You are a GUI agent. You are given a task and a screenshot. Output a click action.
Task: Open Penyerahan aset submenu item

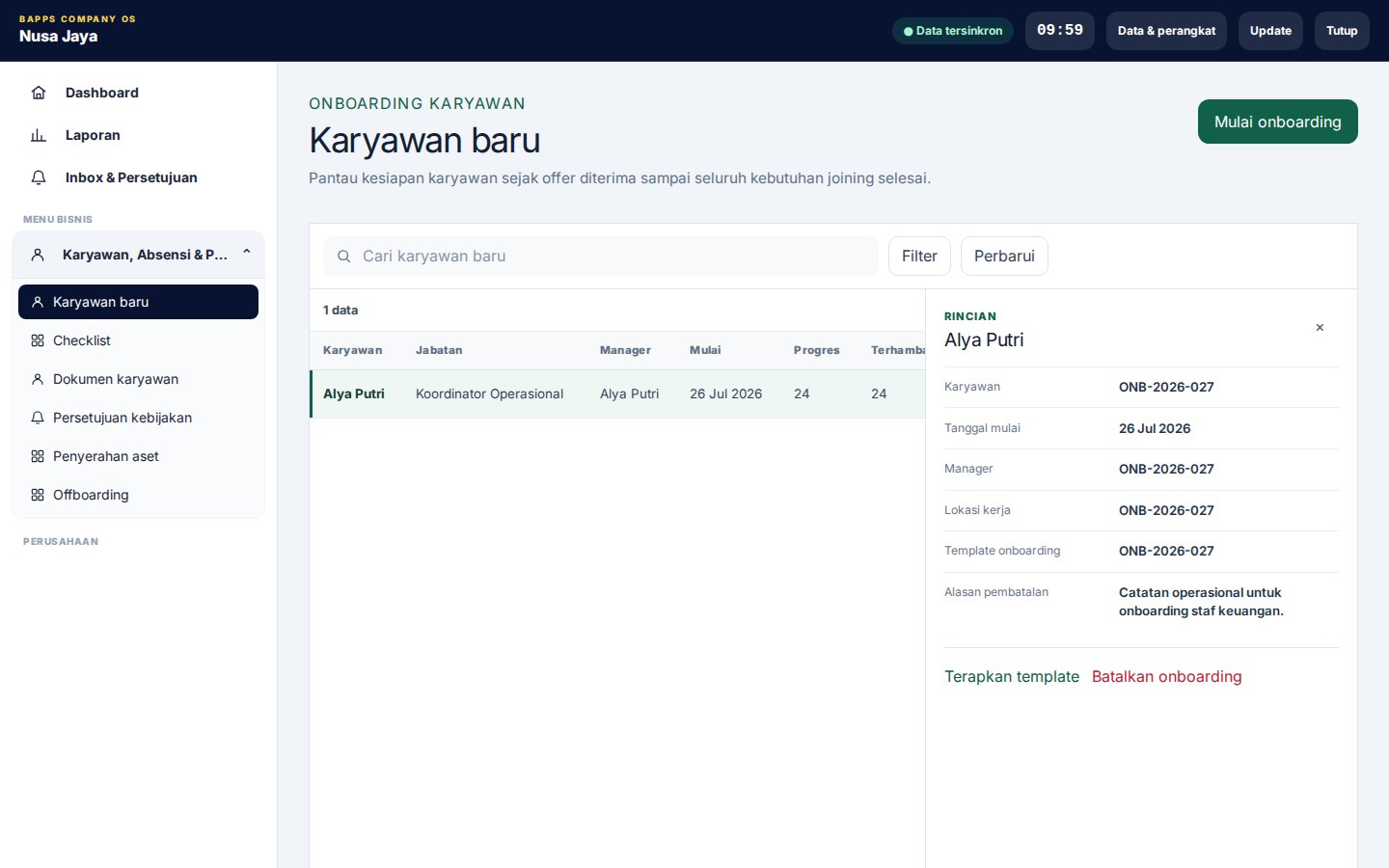(138, 456)
